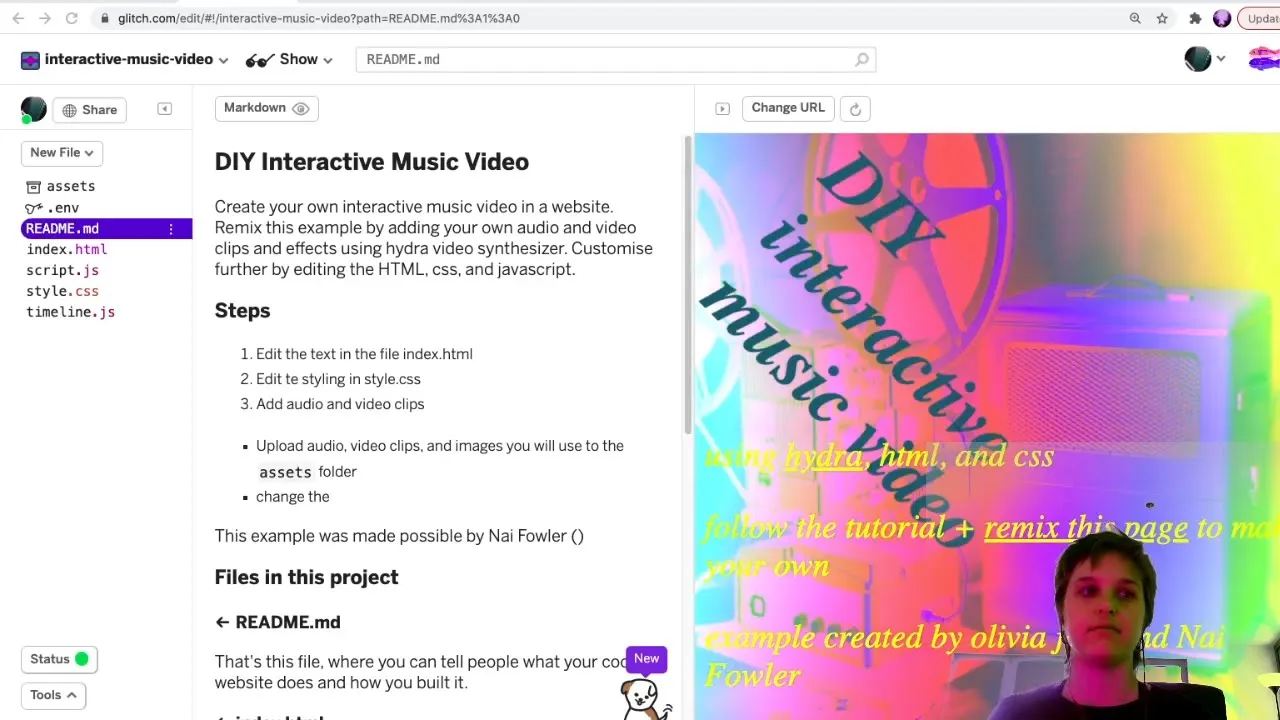The image size is (1280, 720).
Task: Open the New File dropdown
Action: click(x=61, y=153)
